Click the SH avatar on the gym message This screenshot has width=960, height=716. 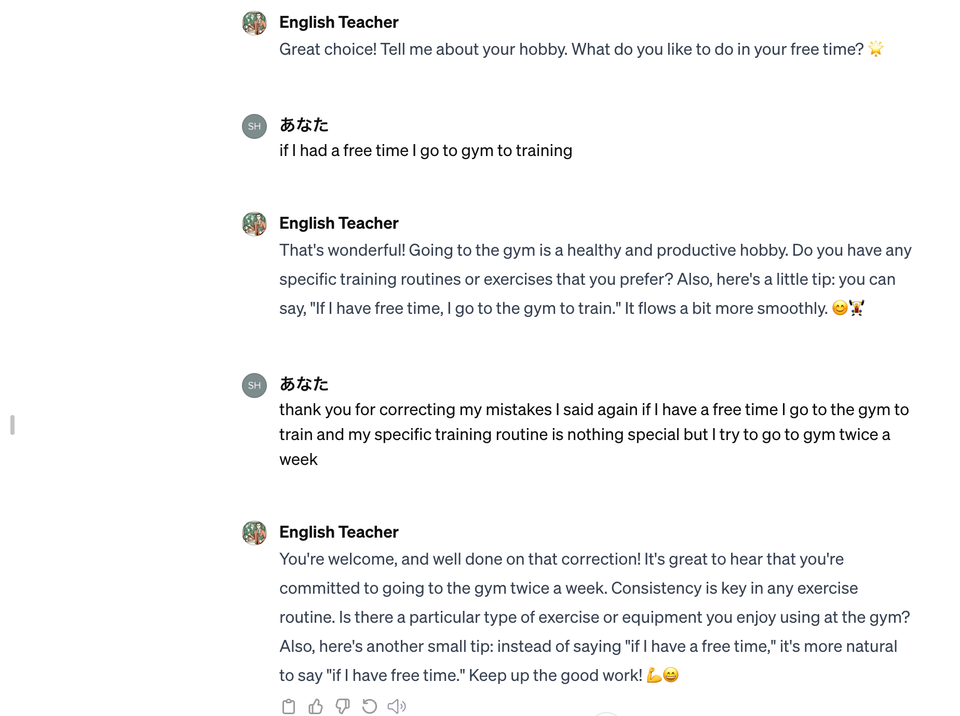click(x=255, y=126)
